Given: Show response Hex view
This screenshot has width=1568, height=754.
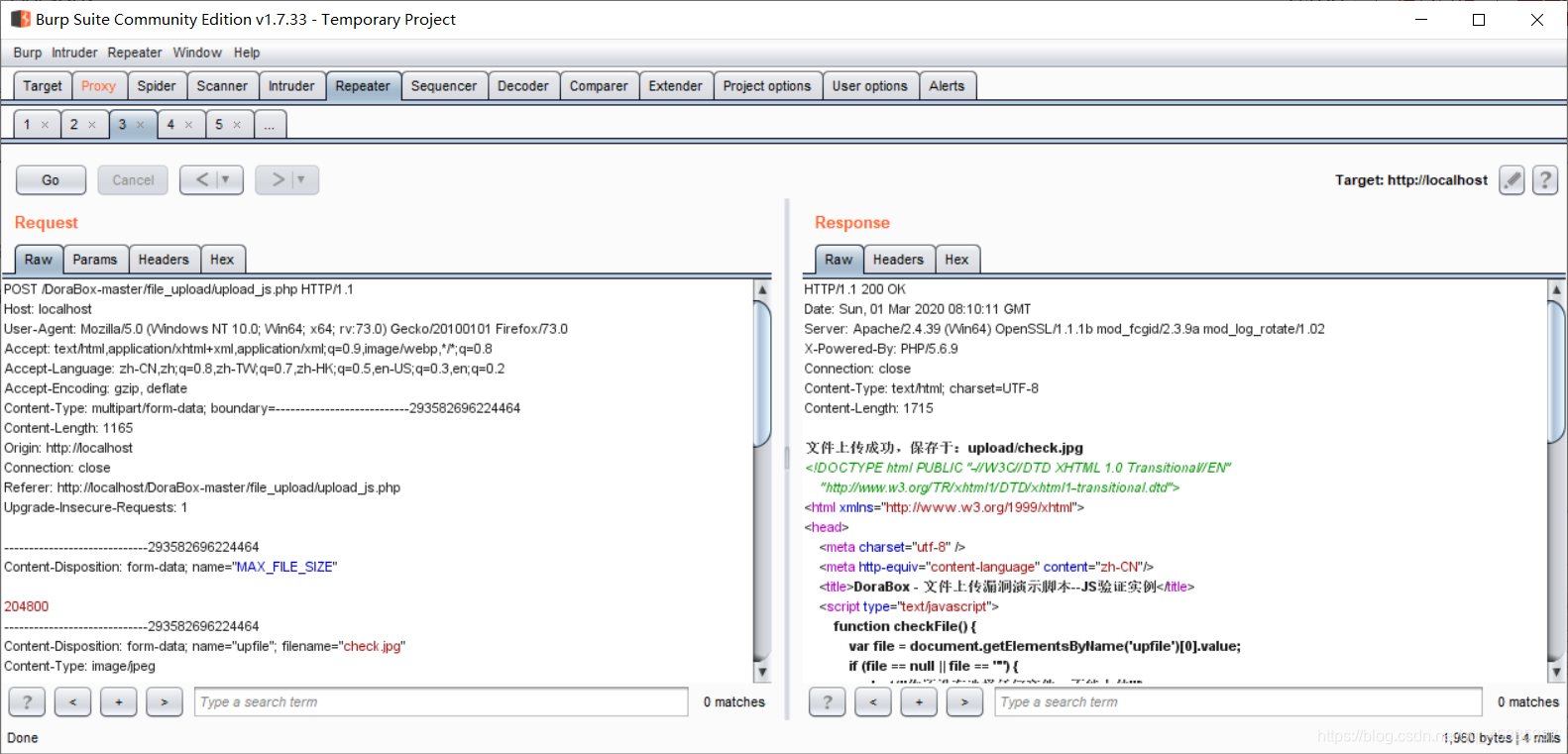Looking at the screenshot, I should [x=956, y=260].
